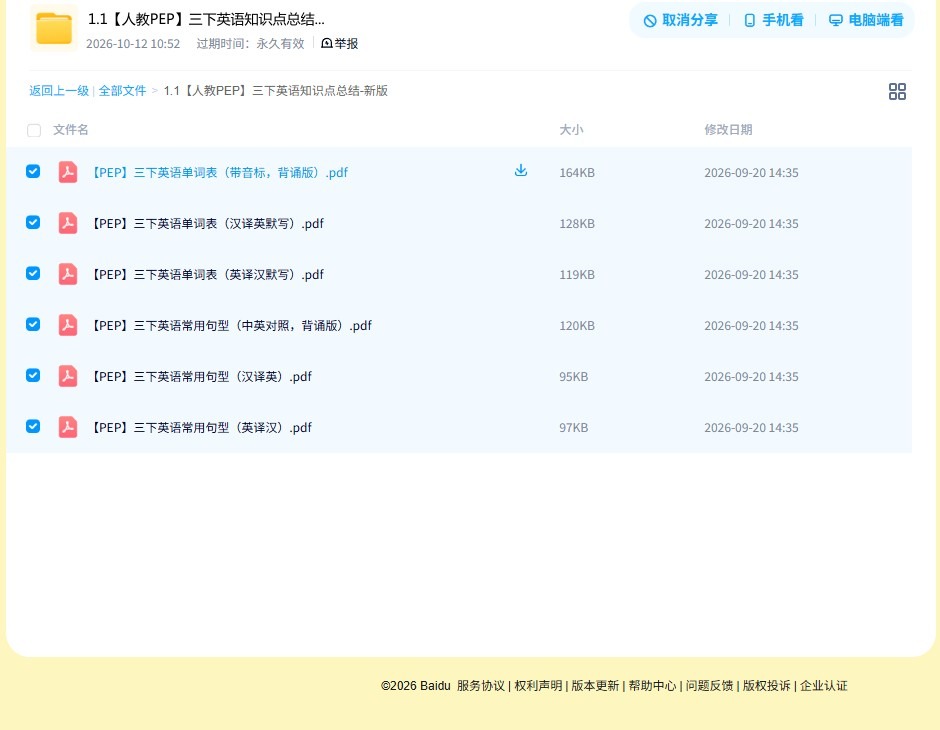
Task: Open the 服务协议 footer link
Action: coord(481,686)
